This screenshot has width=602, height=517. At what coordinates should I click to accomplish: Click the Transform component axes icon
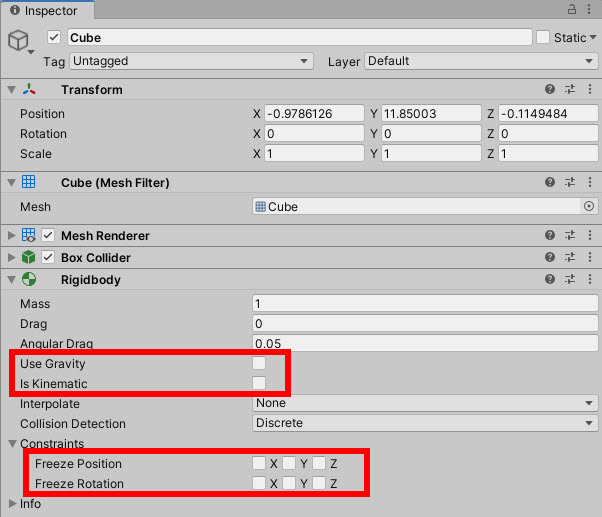pos(29,89)
